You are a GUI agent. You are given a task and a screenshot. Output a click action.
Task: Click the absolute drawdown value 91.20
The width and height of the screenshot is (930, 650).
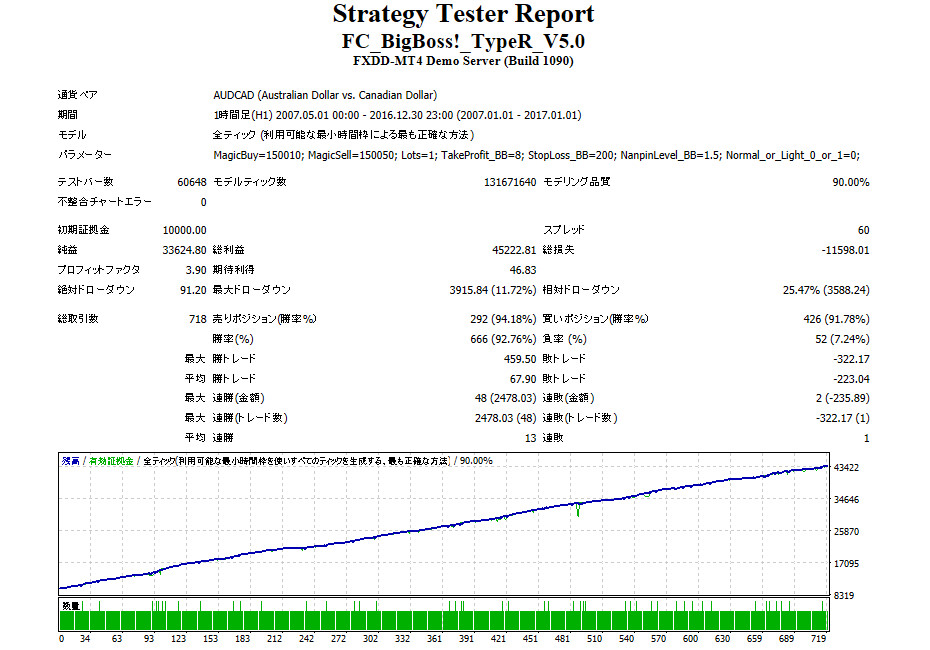click(x=193, y=290)
